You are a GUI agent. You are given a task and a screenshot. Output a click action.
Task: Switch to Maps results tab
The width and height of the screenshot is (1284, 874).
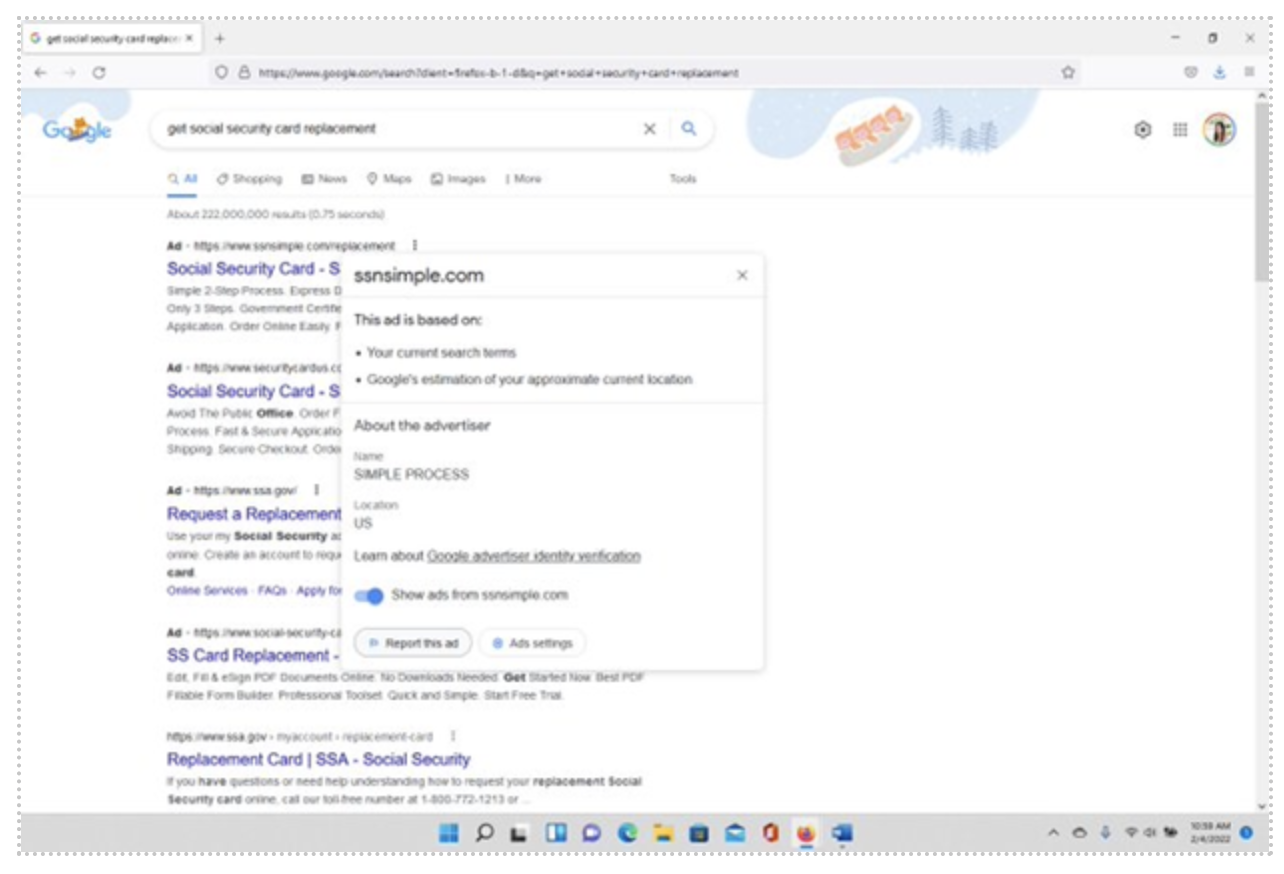click(389, 179)
